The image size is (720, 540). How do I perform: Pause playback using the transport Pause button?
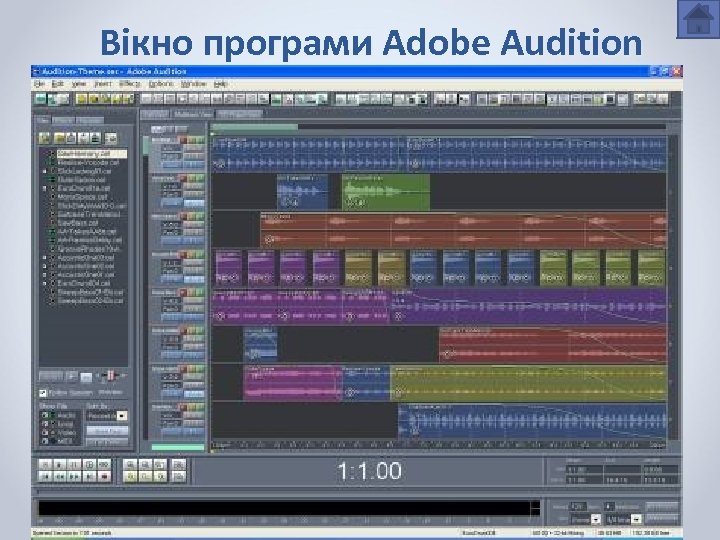(74, 464)
